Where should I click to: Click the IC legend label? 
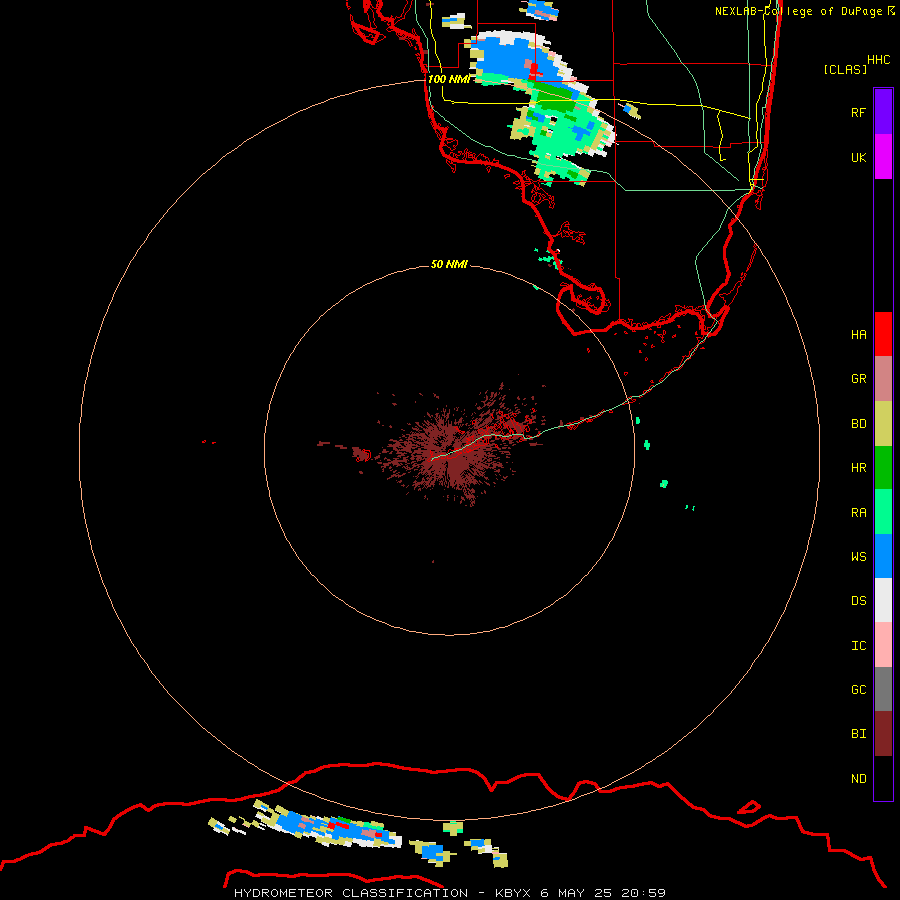pyautogui.click(x=858, y=646)
